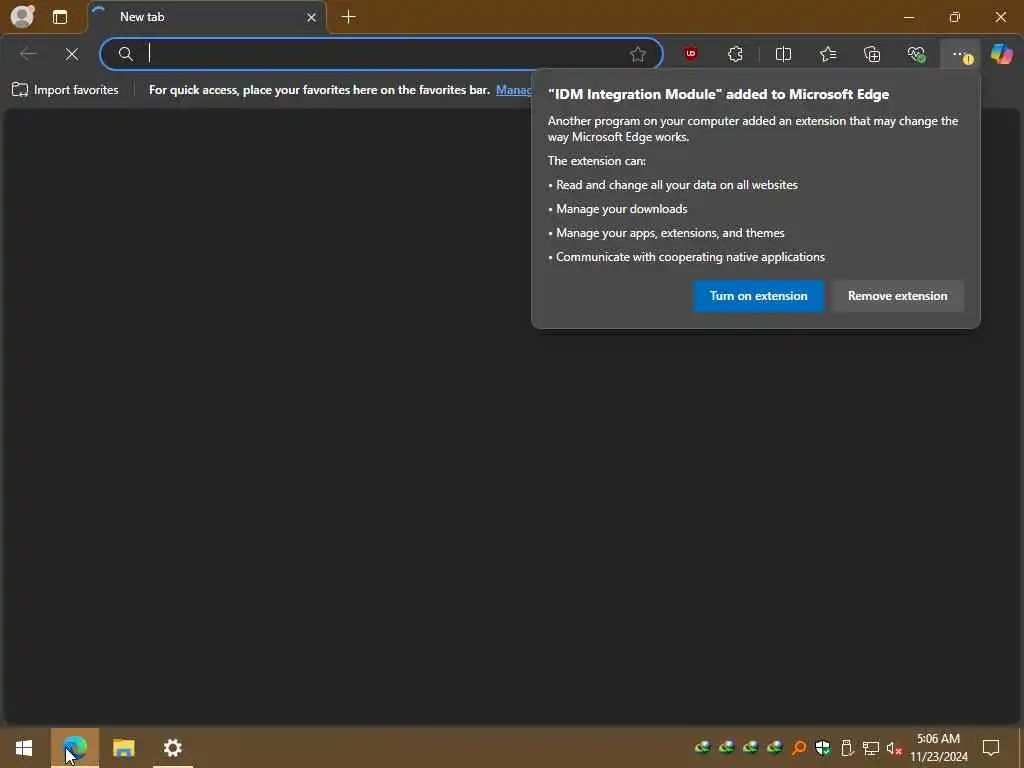Open network status tray icon
Screen dimensions: 1024x768
click(871, 748)
